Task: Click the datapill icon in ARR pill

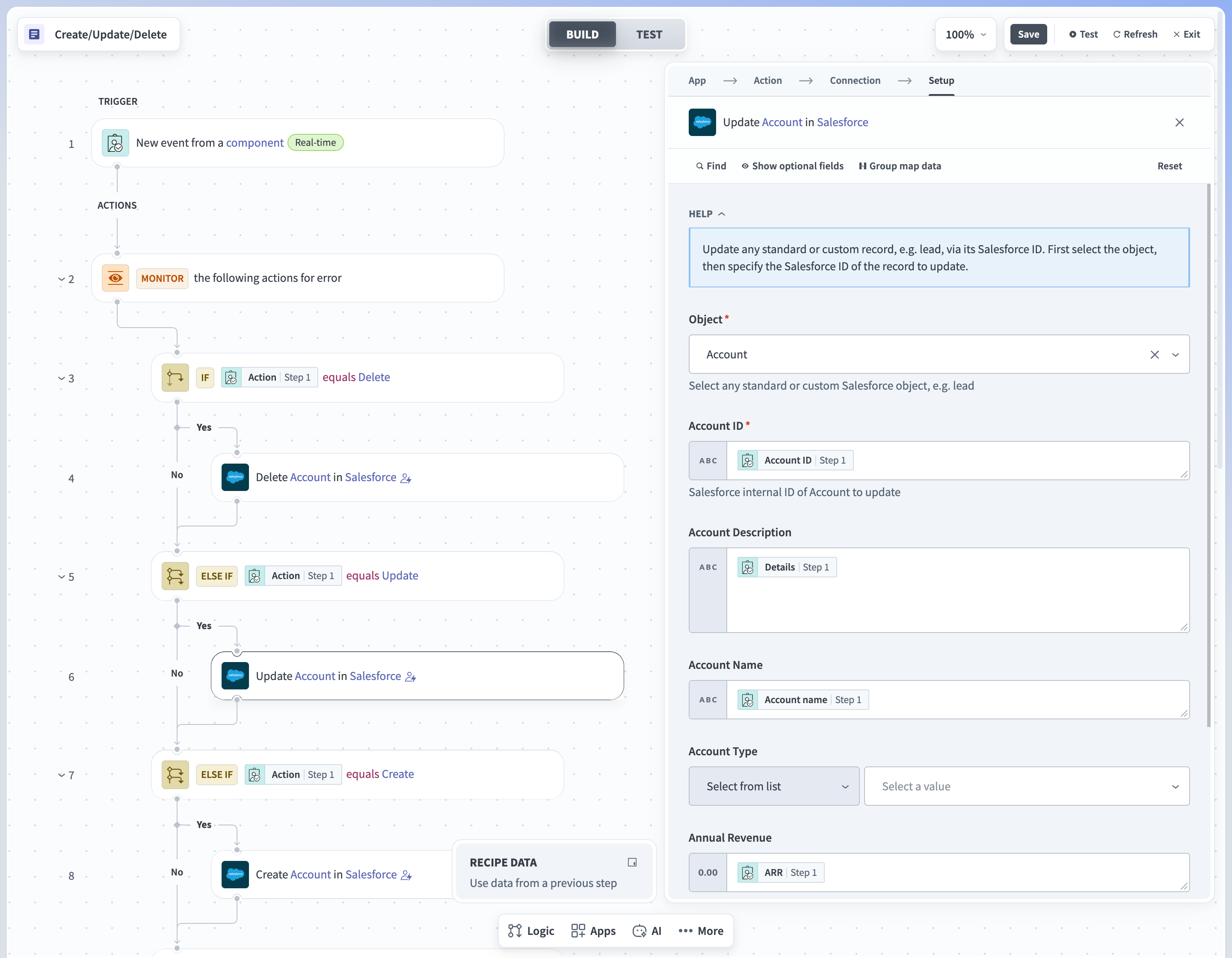Action: pyautogui.click(x=748, y=872)
